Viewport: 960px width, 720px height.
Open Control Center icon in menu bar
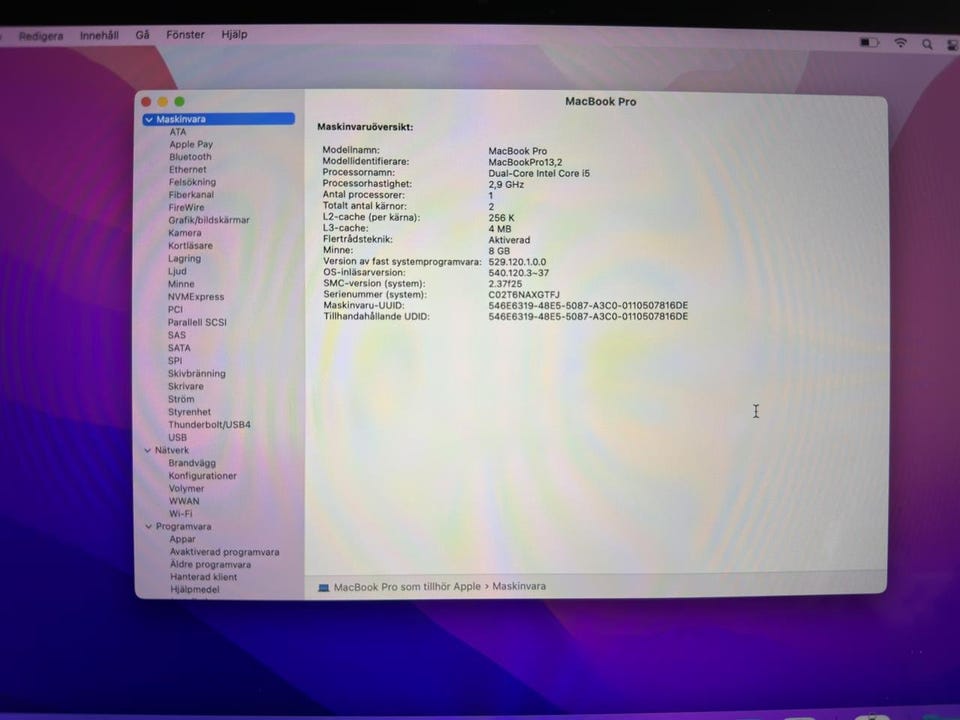[x=953, y=45]
